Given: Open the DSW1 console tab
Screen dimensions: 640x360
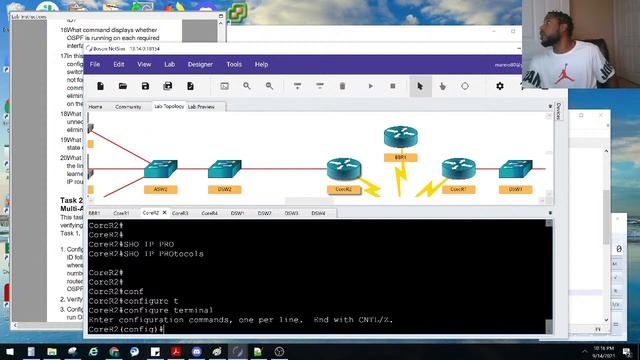Looking at the screenshot, I should [238, 213].
